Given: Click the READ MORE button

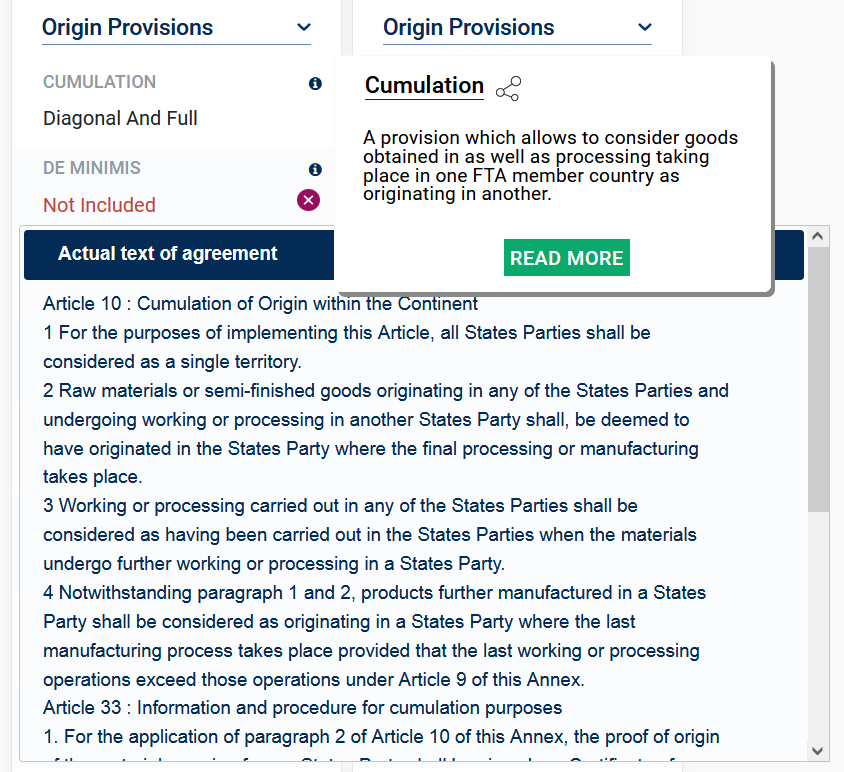Looking at the screenshot, I should 567,258.
